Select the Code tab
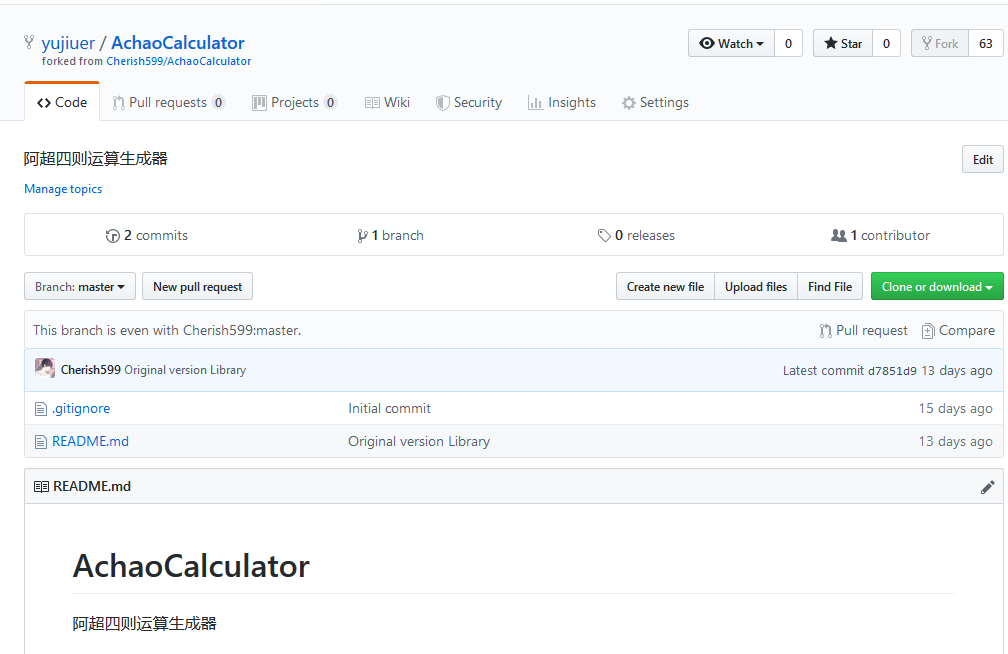Viewport: 1008px width, 654px height. (62, 102)
